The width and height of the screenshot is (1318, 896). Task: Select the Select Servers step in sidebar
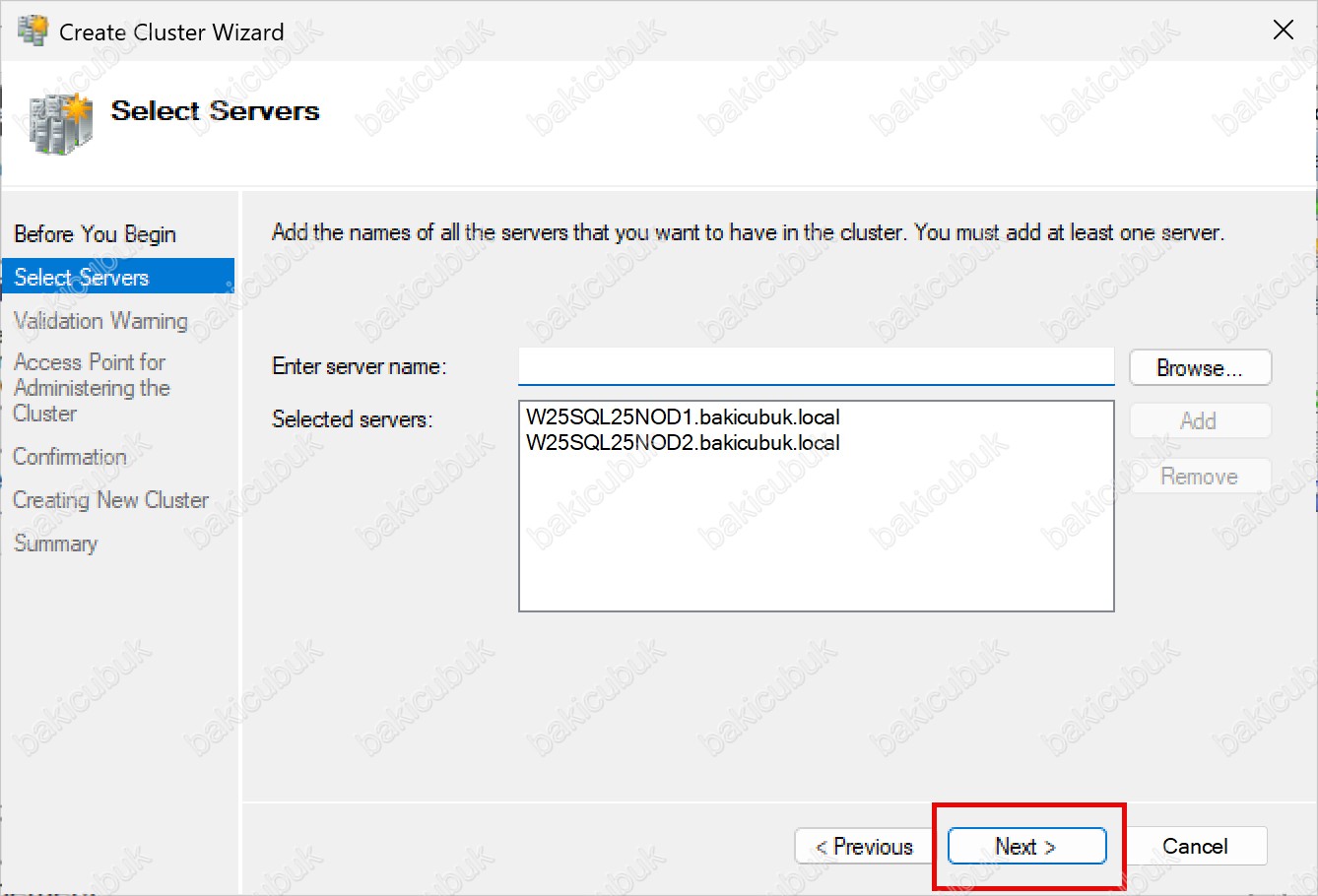[x=82, y=278]
